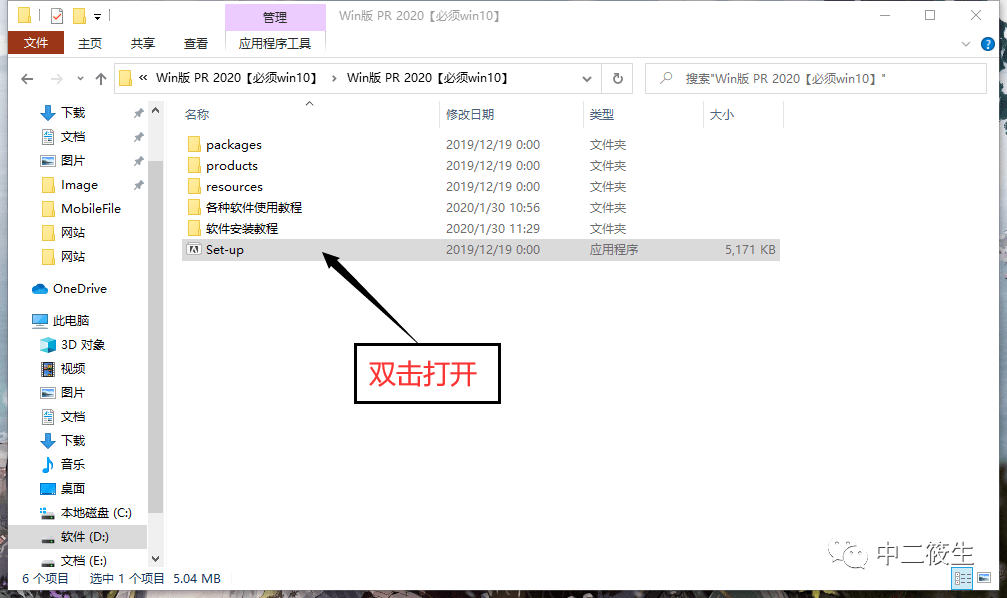Click the refresh icon next to address bar
This screenshot has width=1007, height=598.
click(618, 79)
